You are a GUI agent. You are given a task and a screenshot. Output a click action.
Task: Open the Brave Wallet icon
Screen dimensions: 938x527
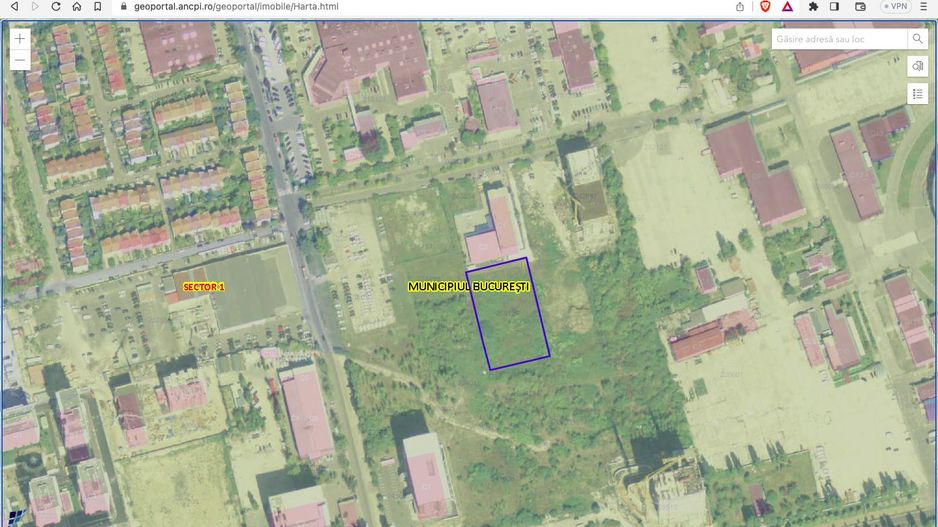tap(859, 6)
